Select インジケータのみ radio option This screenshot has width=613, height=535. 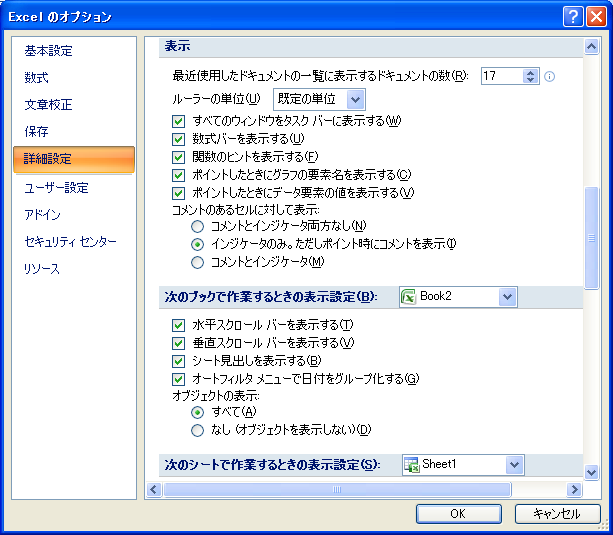click(197, 244)
